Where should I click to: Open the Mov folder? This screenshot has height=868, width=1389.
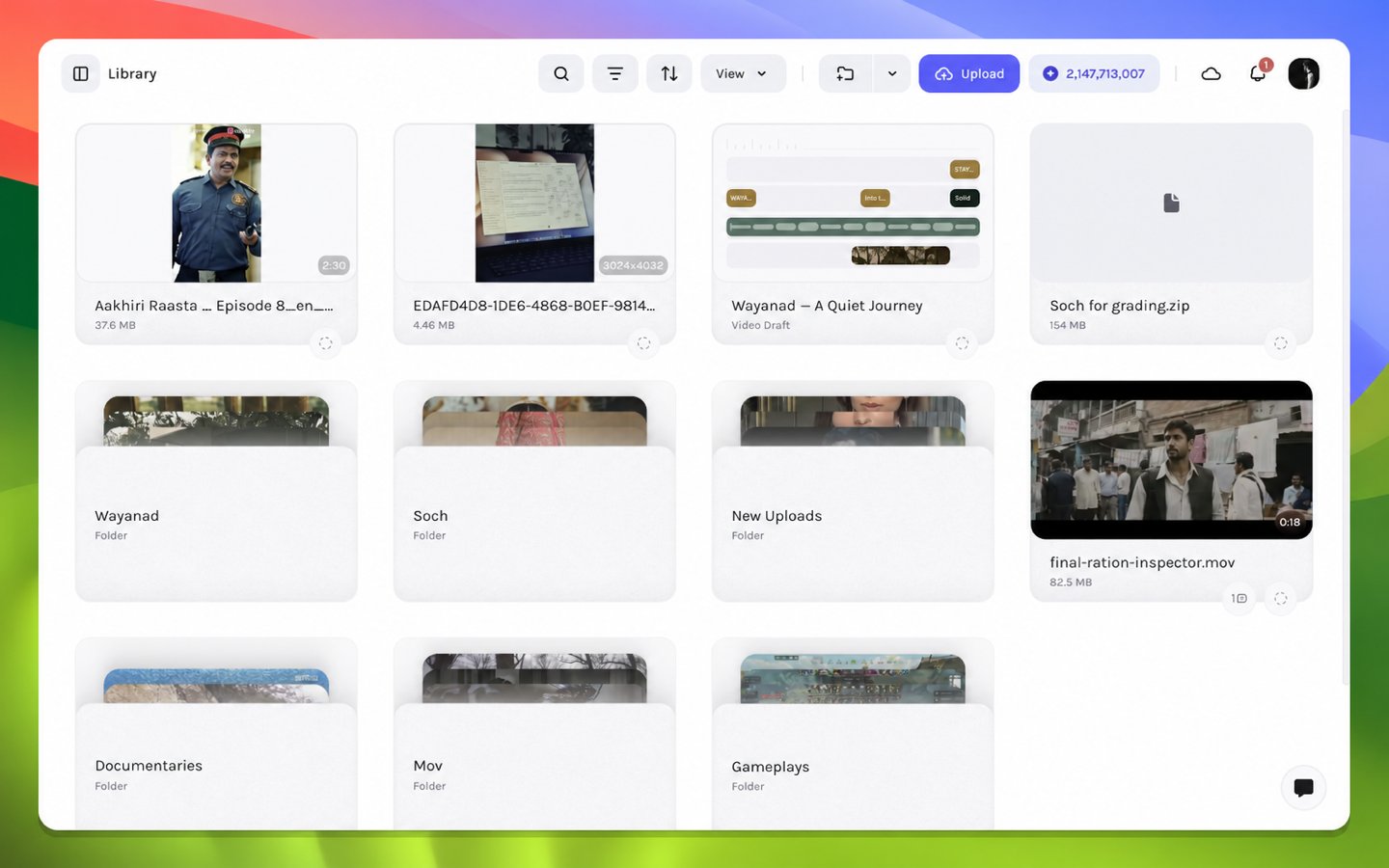[x=534, y=735]
